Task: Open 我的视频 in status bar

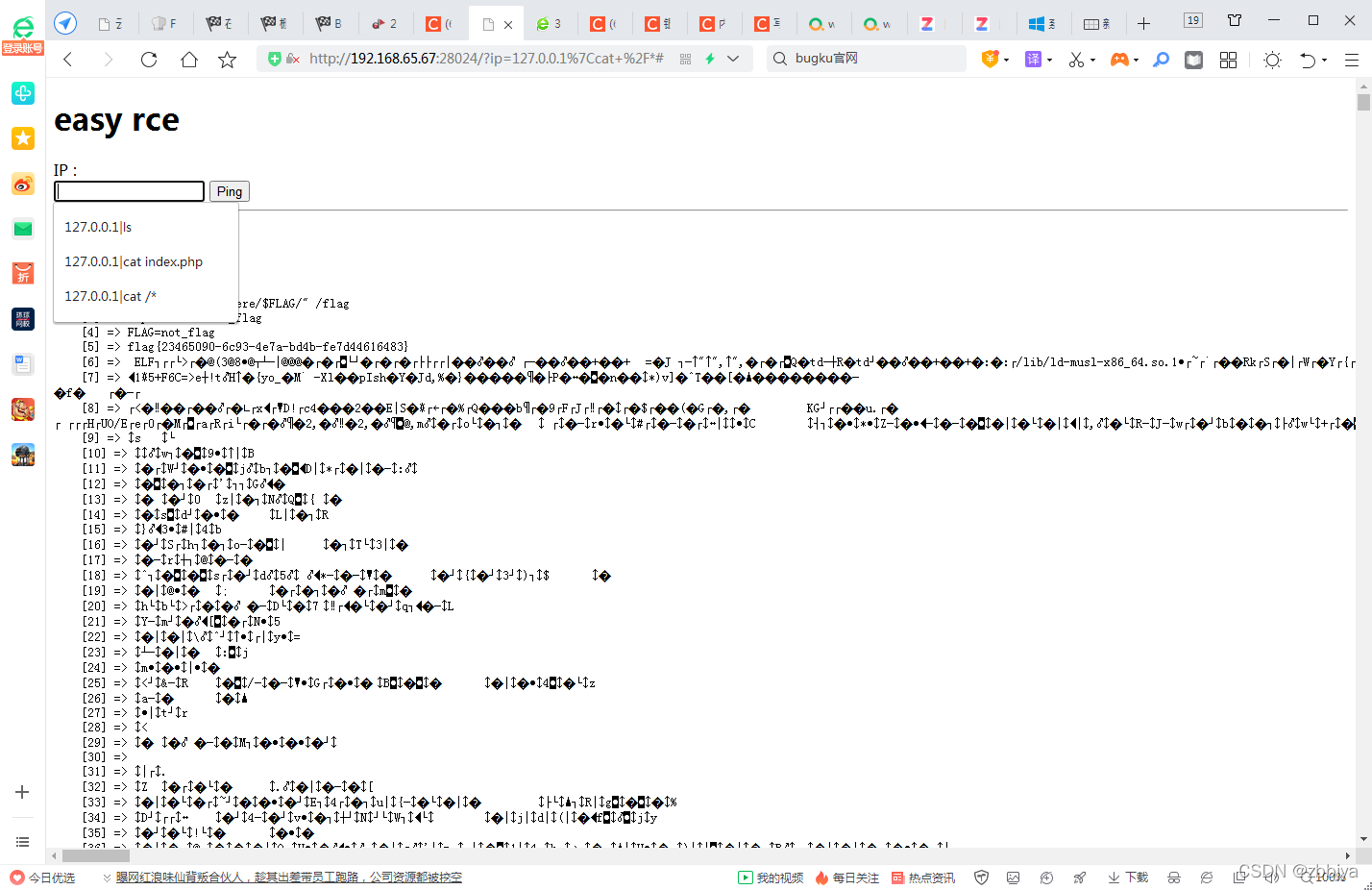Action: (x=771, y=878)
